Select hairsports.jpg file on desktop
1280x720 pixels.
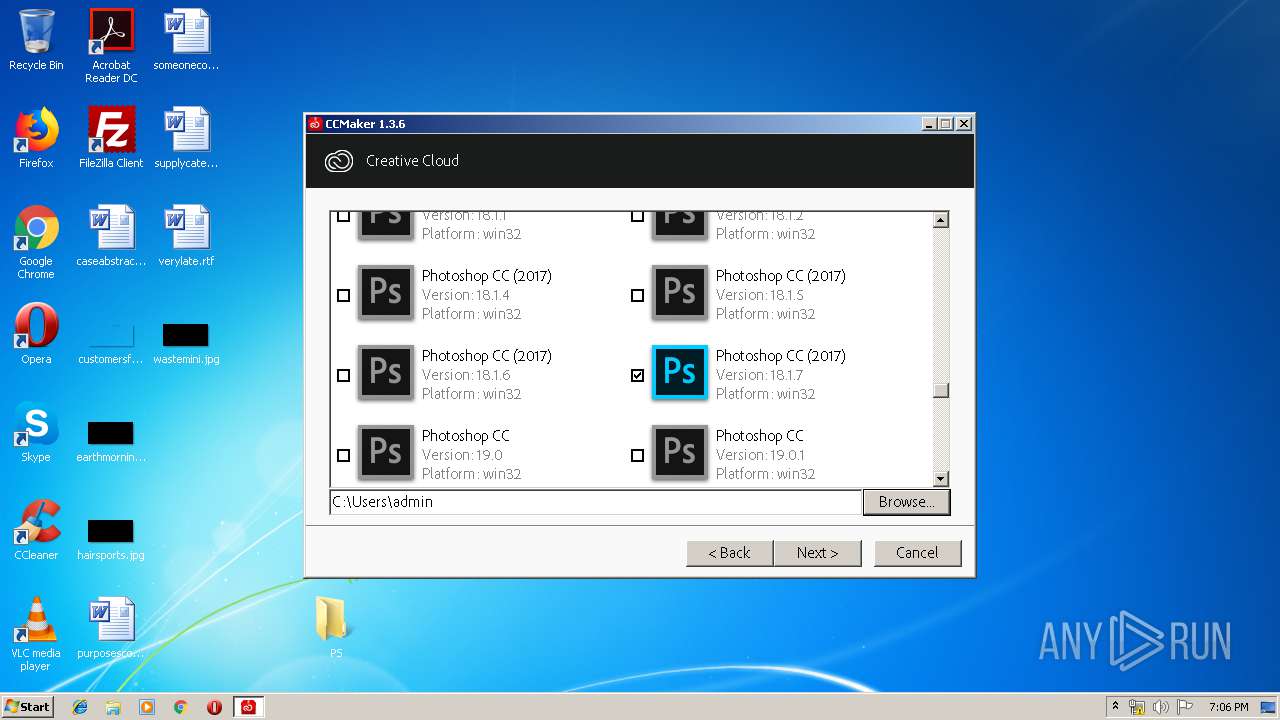tap(111, 538)
